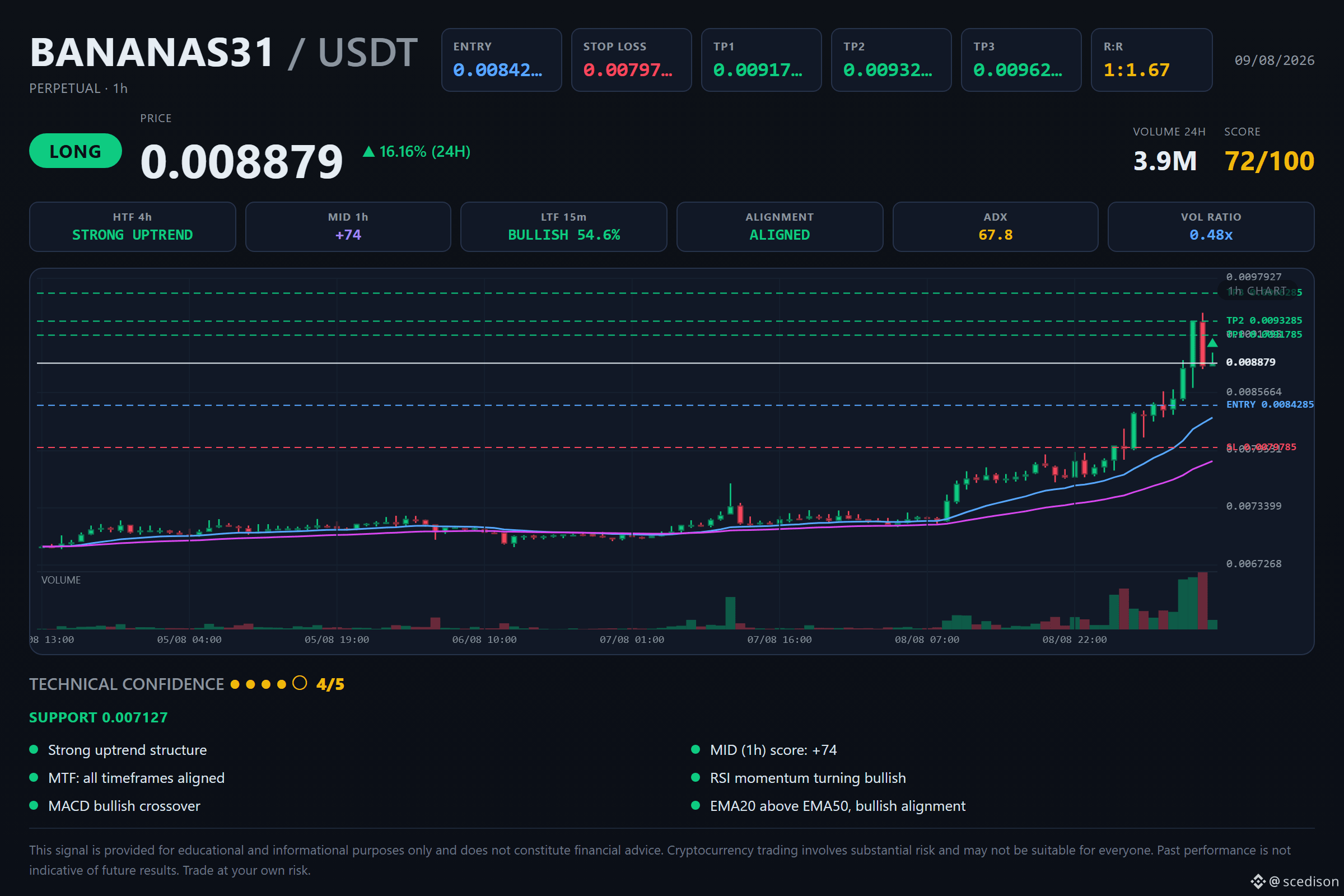
Task: Click the TECHNICAL CONFIDENCE heading
Action: (127, 684)
